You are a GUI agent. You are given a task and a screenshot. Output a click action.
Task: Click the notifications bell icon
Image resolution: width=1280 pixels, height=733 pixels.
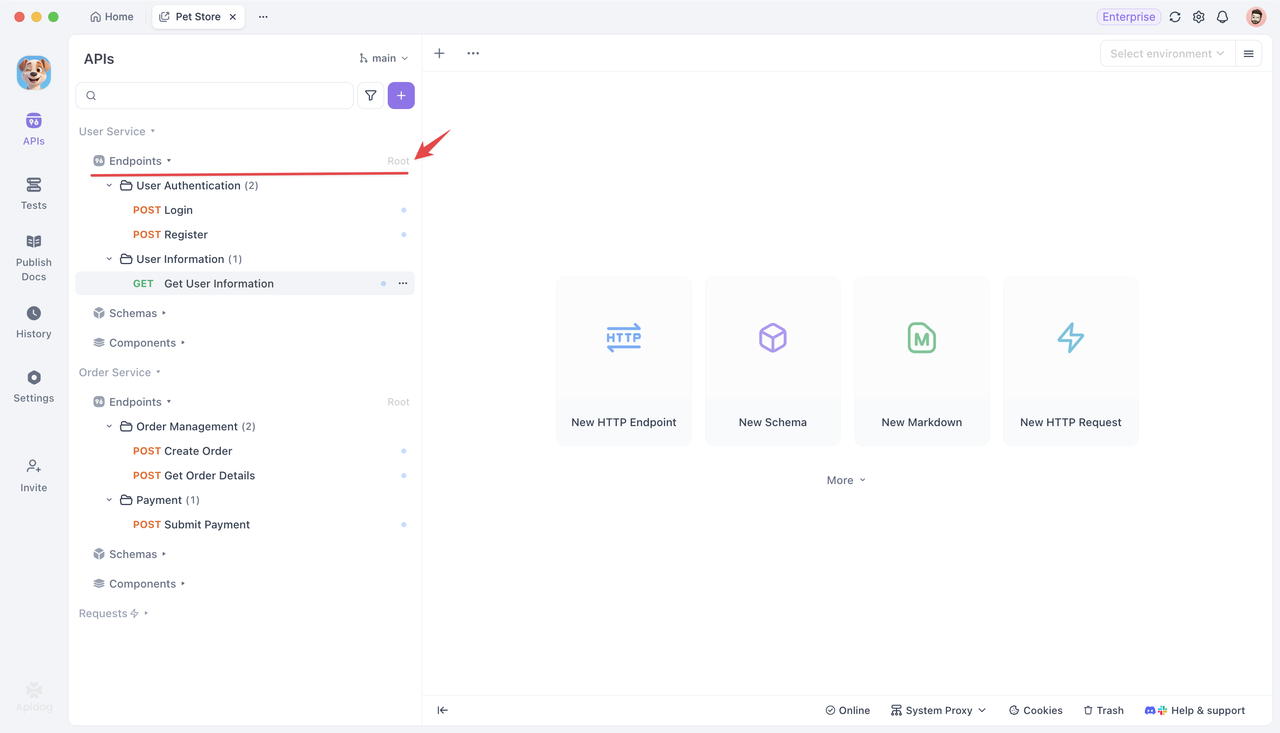pos(1222,17)
